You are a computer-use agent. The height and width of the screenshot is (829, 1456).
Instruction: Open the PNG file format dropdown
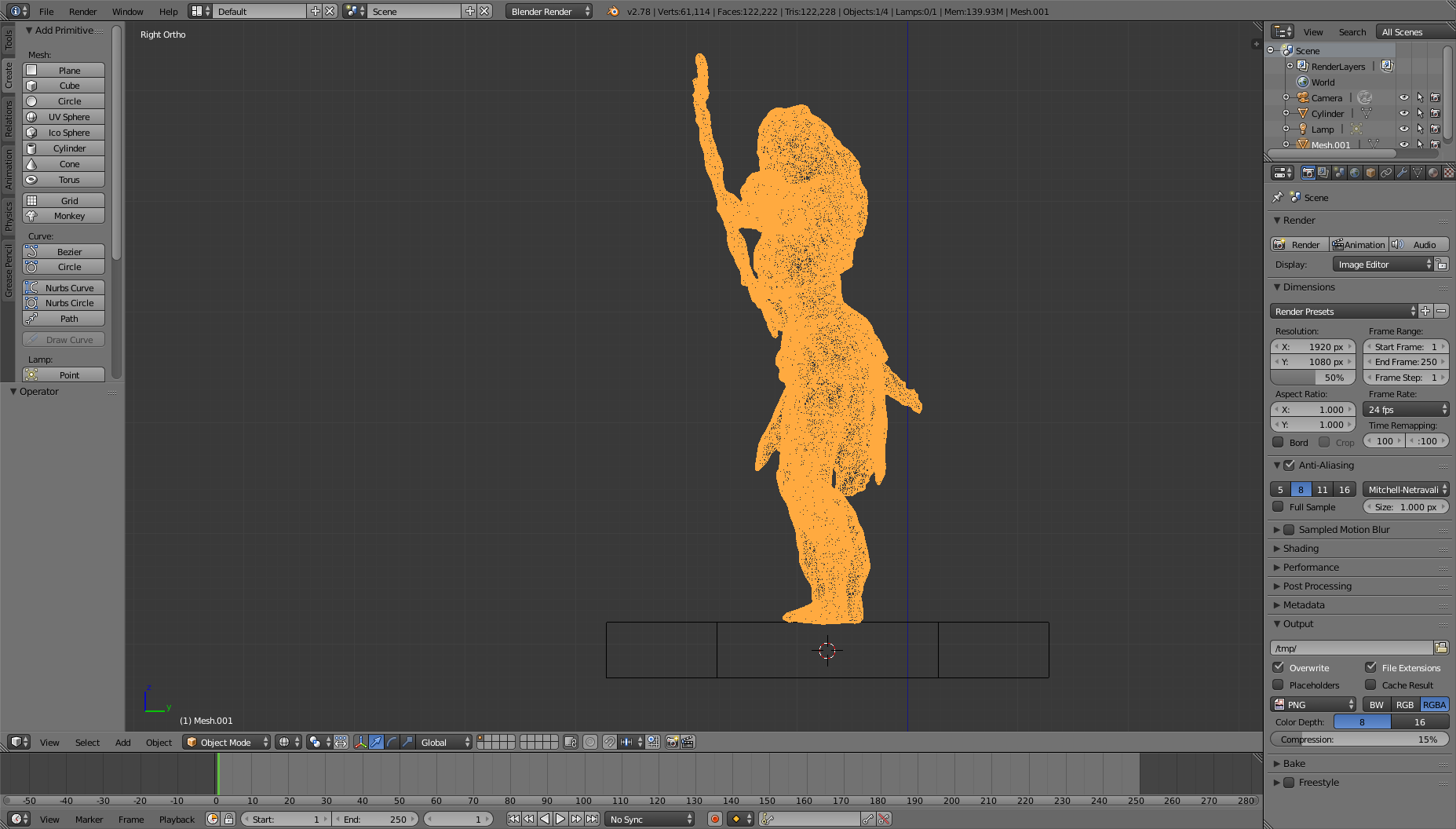click(x=1313, y=704)
